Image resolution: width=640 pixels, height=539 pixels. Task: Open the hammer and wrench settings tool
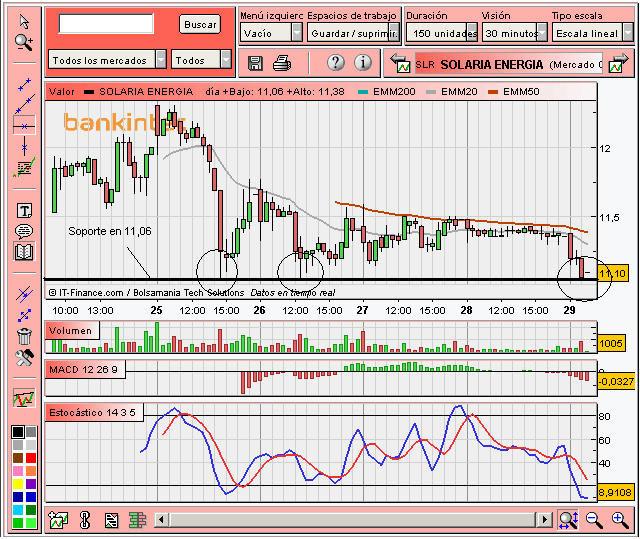(24, 358)
